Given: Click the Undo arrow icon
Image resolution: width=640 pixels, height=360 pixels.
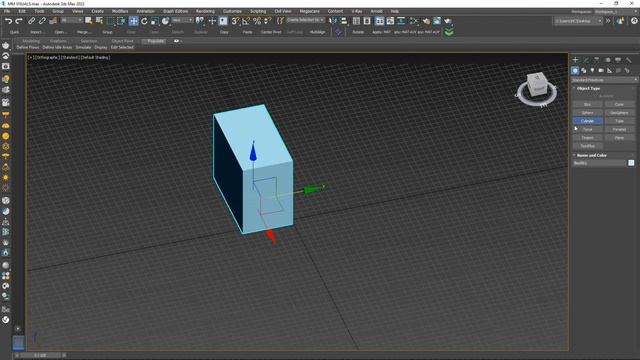Looking at the screenshot, I should [x=8, y=21].
